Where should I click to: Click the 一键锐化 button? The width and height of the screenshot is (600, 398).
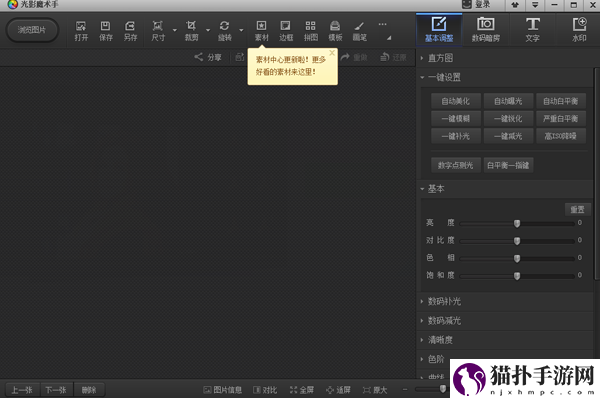508,119
